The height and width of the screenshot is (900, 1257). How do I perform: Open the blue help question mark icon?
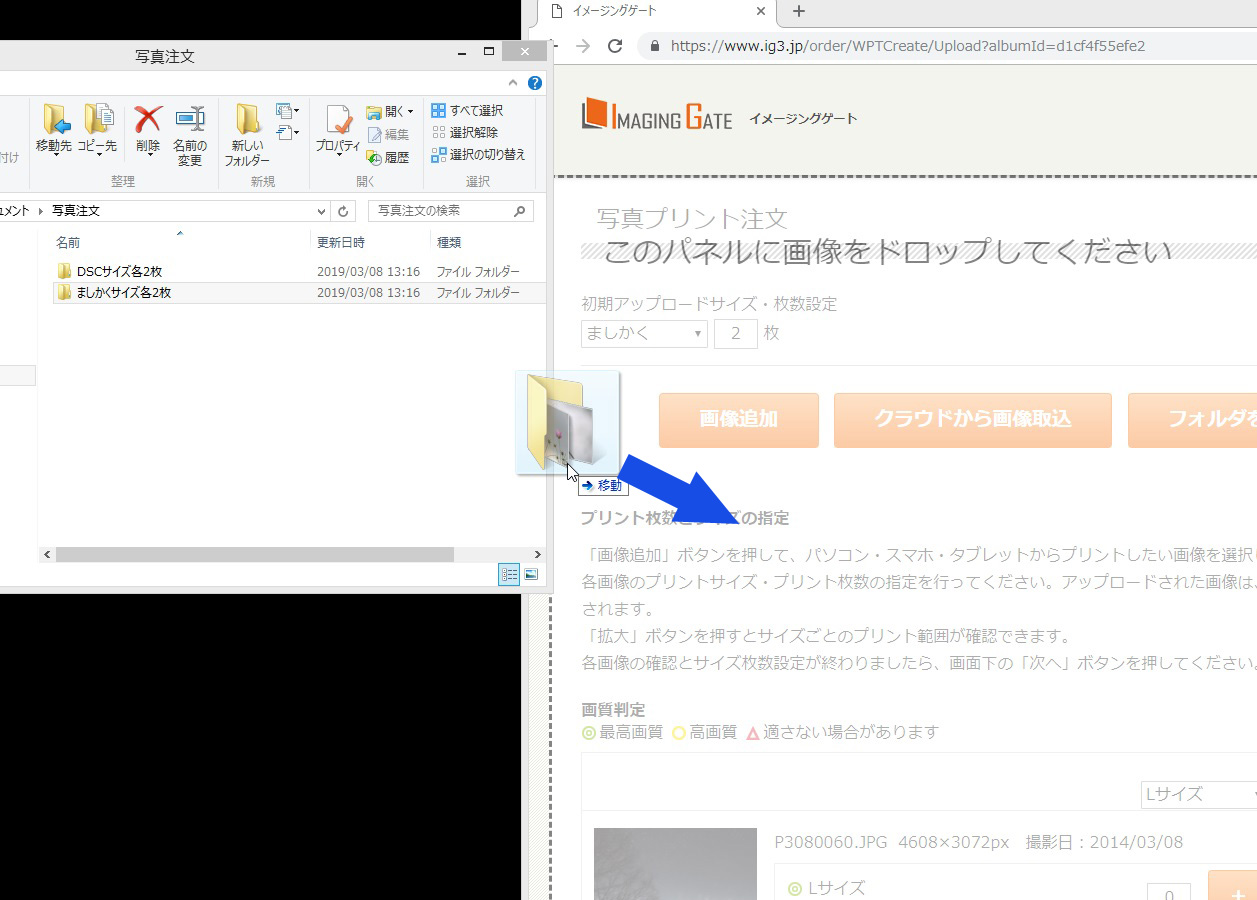[x=536, y=83]
